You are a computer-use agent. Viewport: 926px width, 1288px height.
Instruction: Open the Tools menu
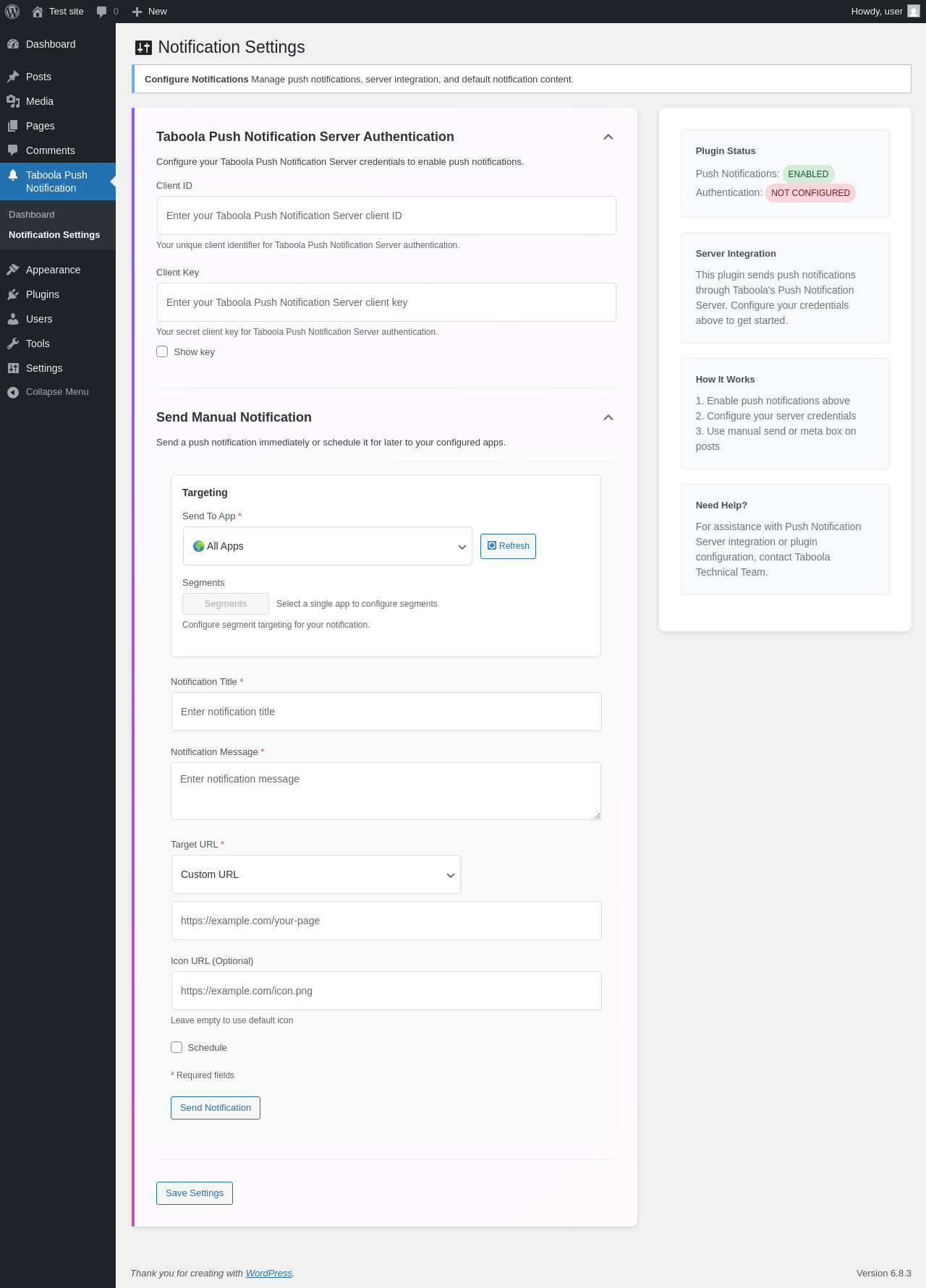point(58,344)
